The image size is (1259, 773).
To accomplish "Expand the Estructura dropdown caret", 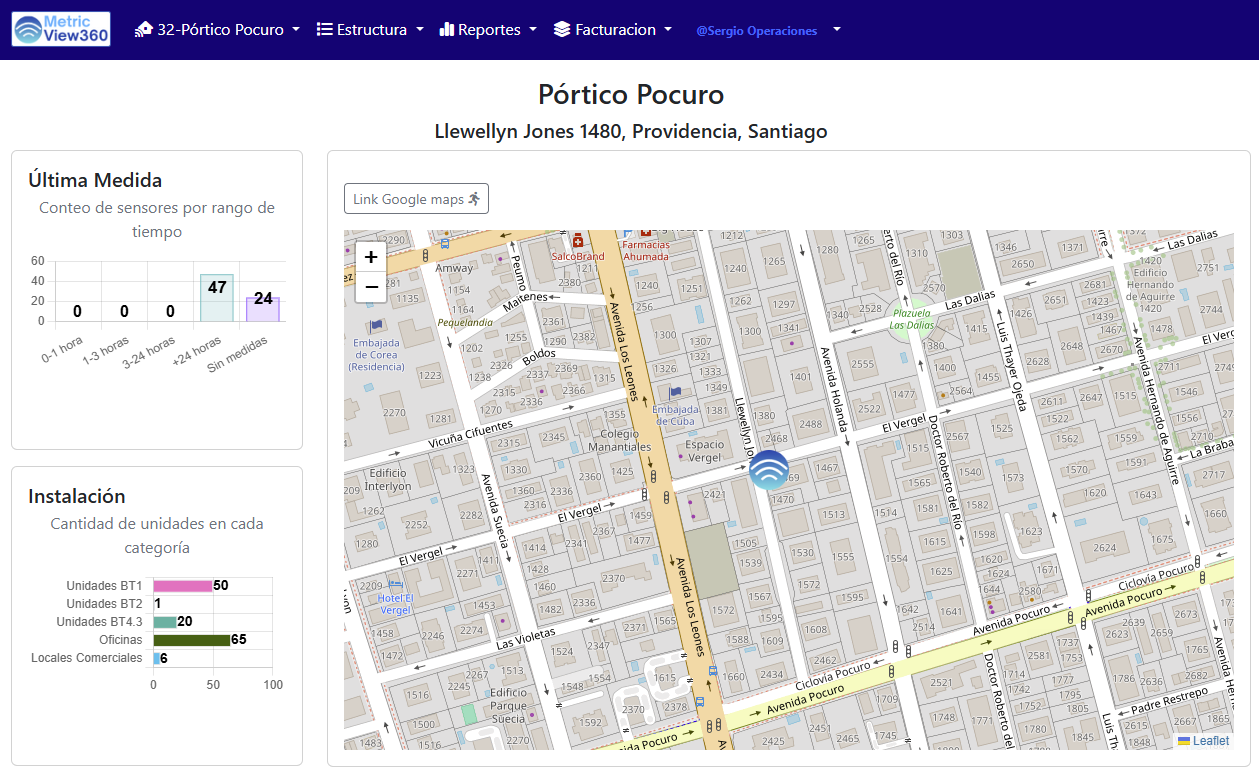I will pos(420,30).
